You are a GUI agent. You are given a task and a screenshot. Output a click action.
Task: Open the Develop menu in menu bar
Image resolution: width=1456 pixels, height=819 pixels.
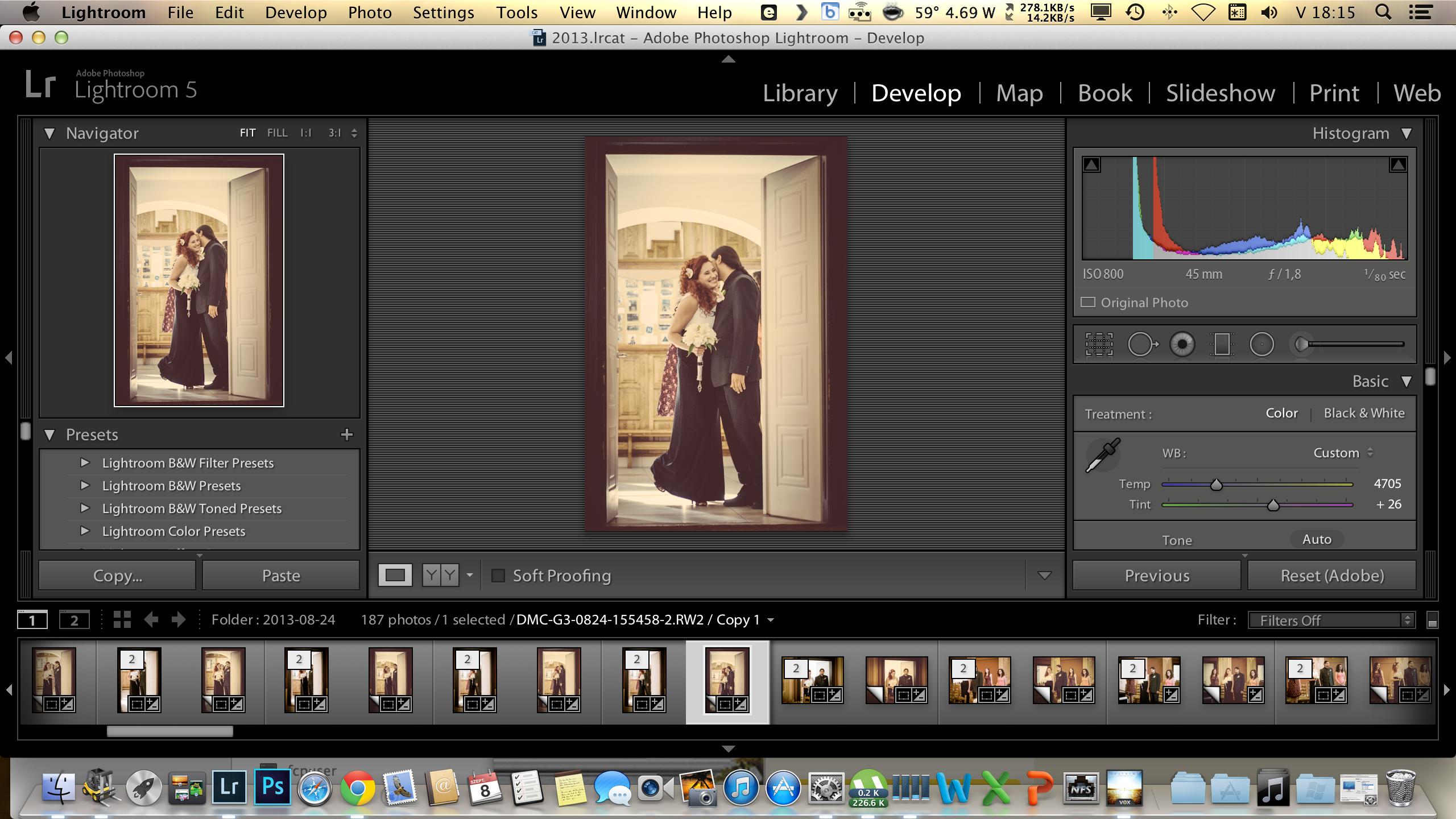(296, 12)
